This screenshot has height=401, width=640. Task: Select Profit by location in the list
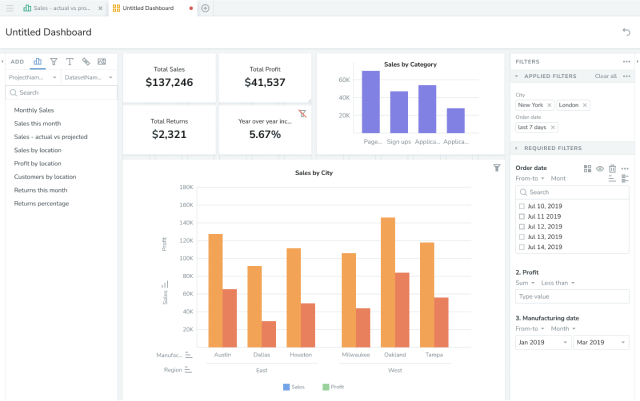point(38,163)
